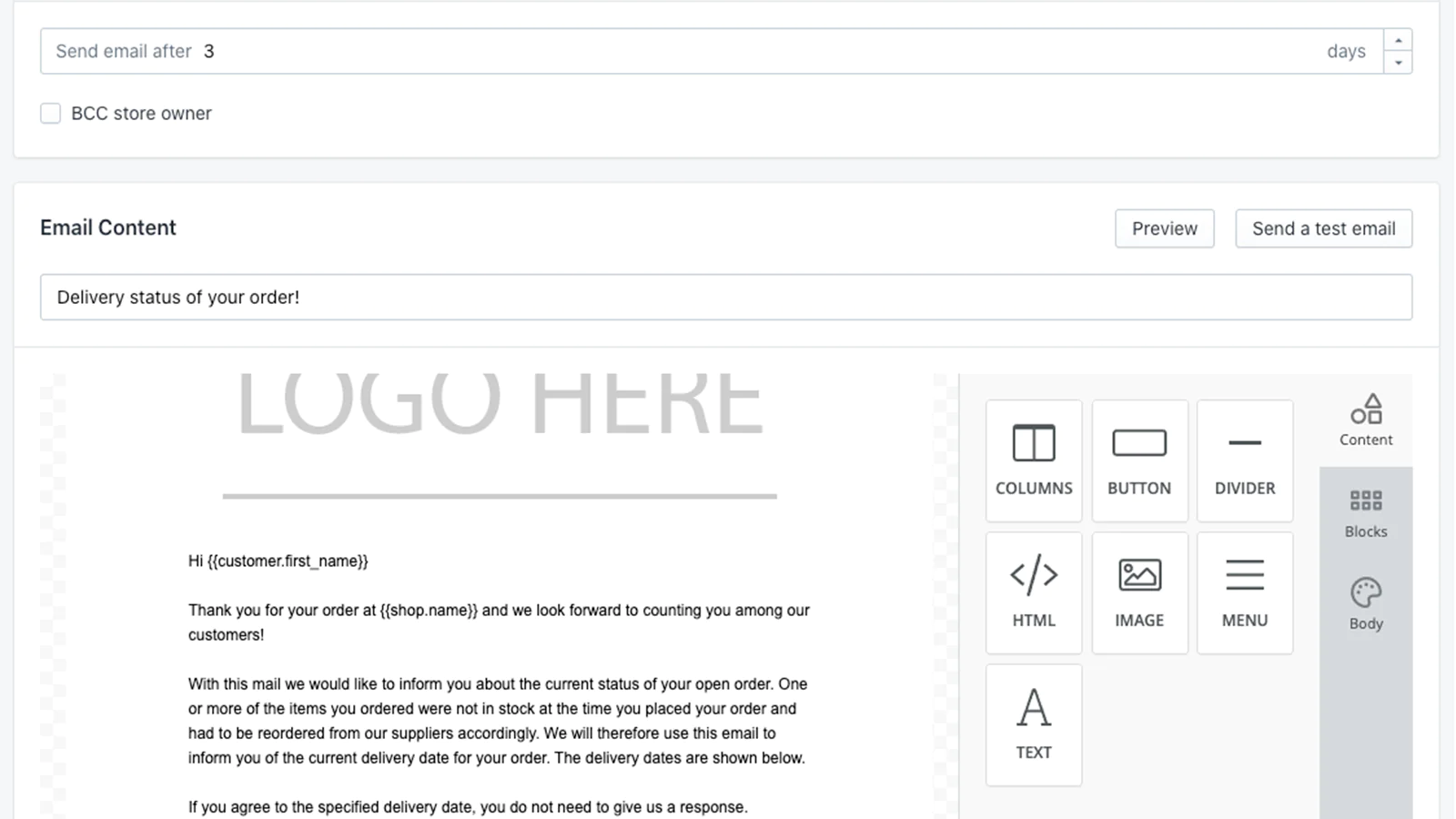The width and height of the screenshot is (1456, 819).
Task: Select the Text content block
Action: pos(1034,724)
